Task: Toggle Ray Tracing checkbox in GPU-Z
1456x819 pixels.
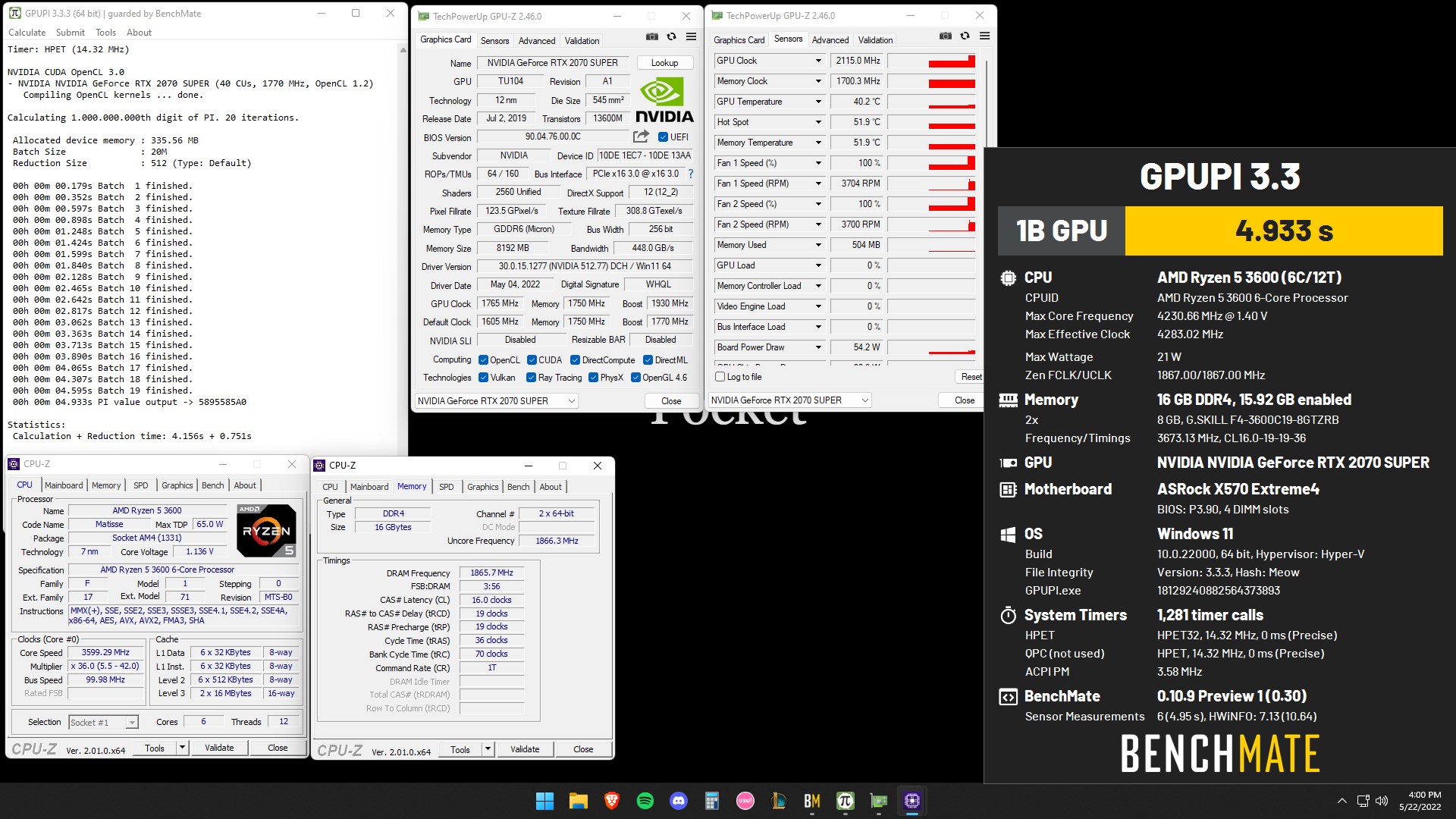Action: click(532, 378)
